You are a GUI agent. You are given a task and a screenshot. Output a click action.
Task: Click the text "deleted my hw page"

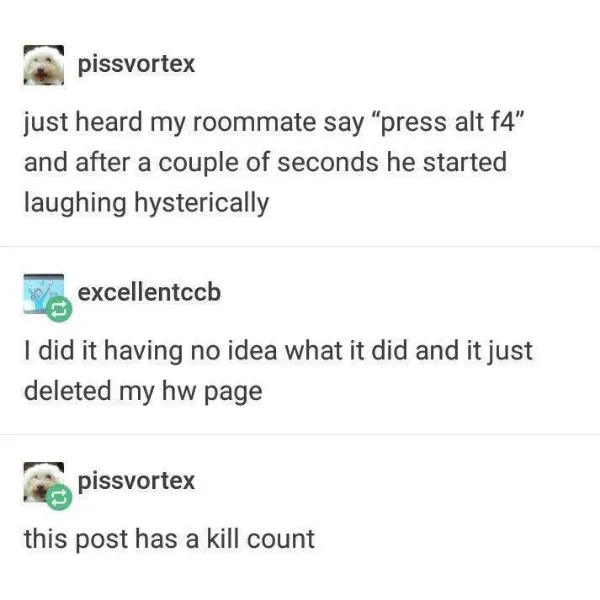[143, 391]
